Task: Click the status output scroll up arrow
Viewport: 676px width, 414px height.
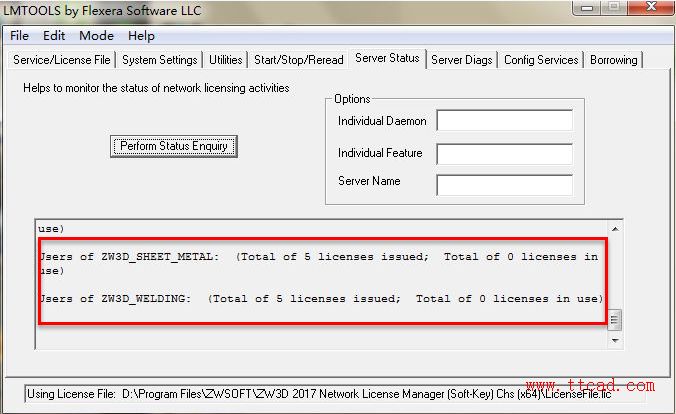Action: pyautogui.click(x=615, y=229)
